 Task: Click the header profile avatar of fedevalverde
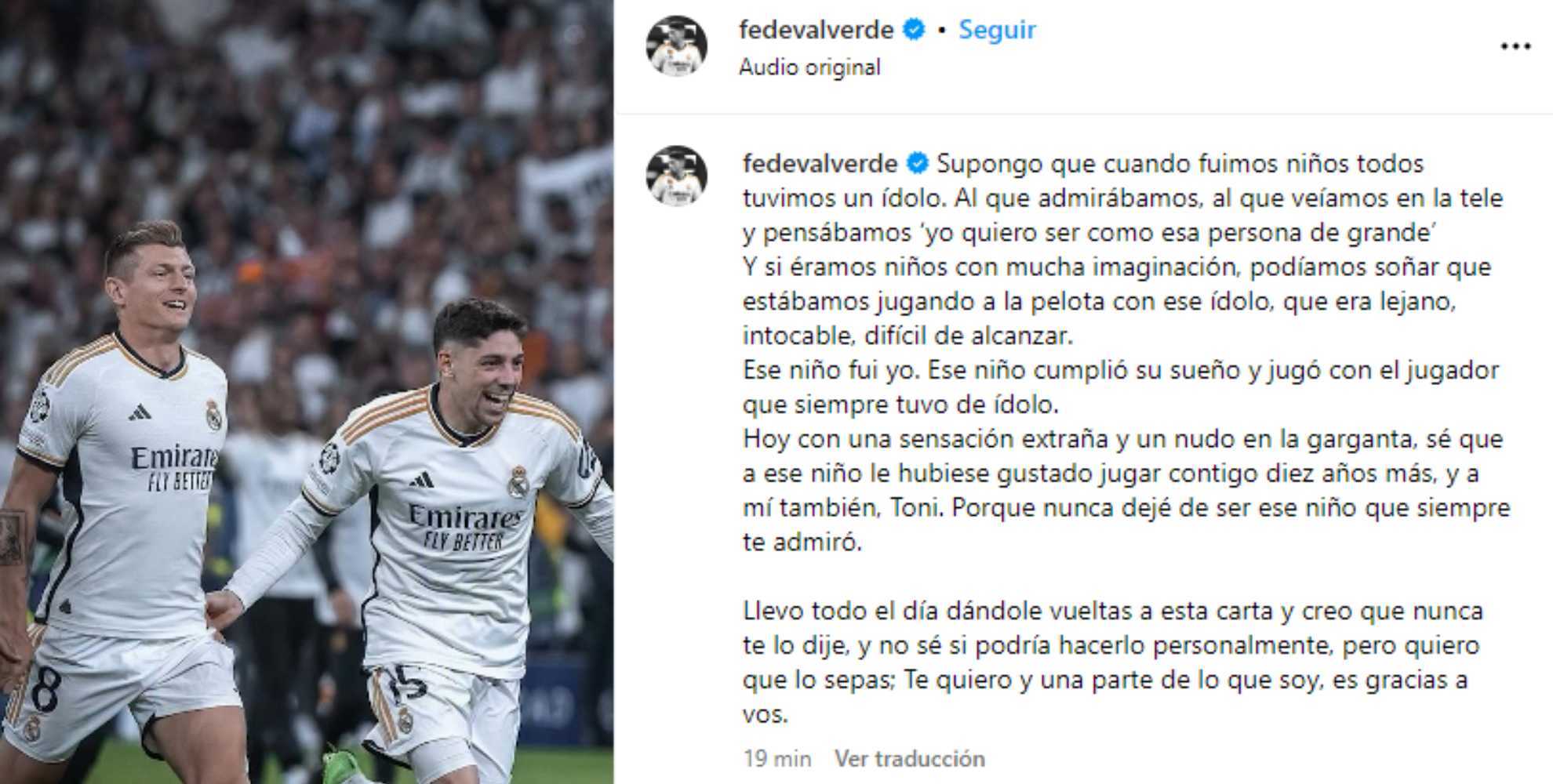click(677, 46)
